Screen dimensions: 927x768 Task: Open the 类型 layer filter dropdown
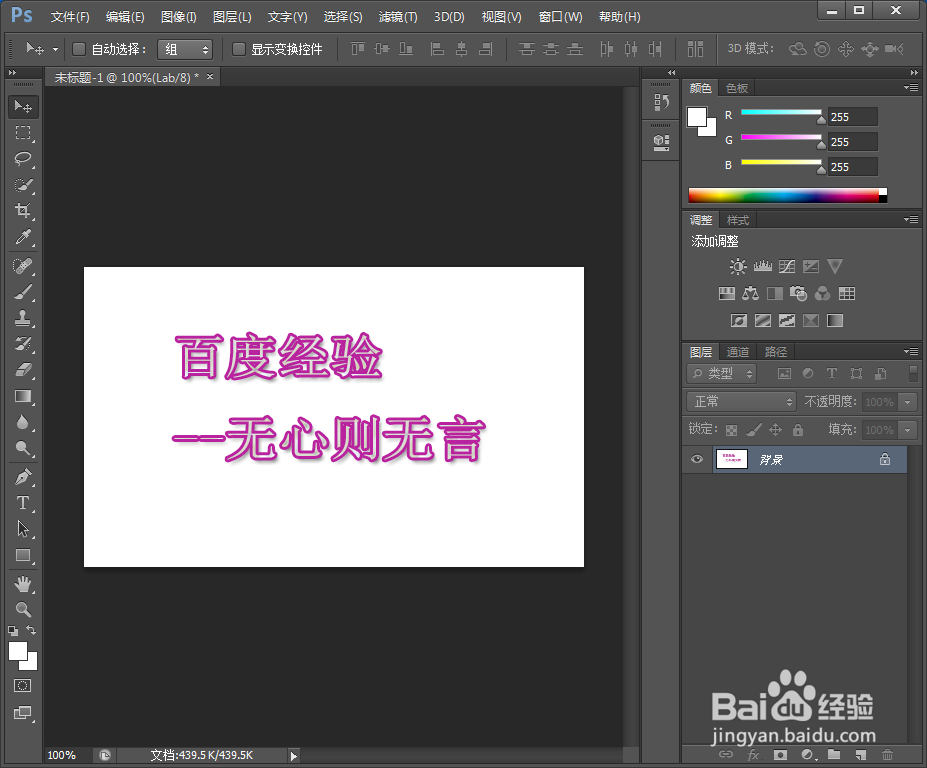722,374
